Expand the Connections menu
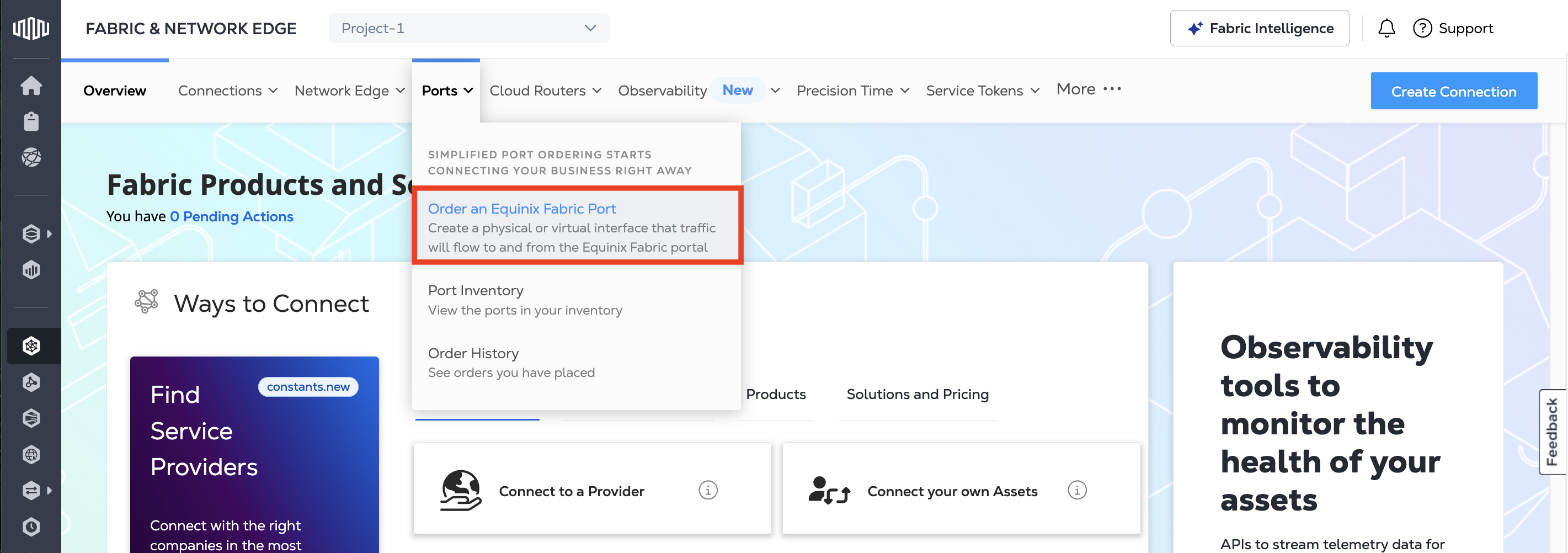The width and height of the screenshot is (1568, 553). point(228,91)
